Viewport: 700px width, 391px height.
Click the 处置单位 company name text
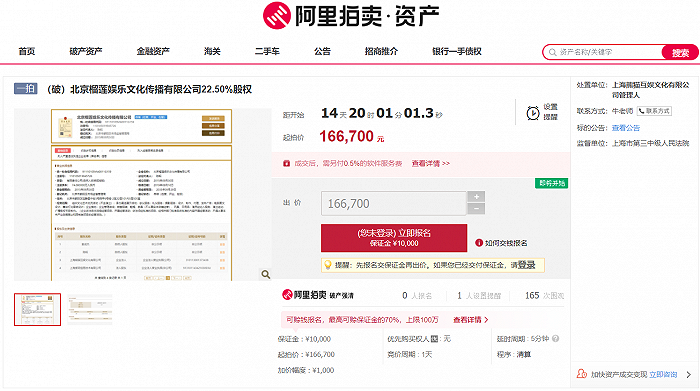click(x=650, y=90)
